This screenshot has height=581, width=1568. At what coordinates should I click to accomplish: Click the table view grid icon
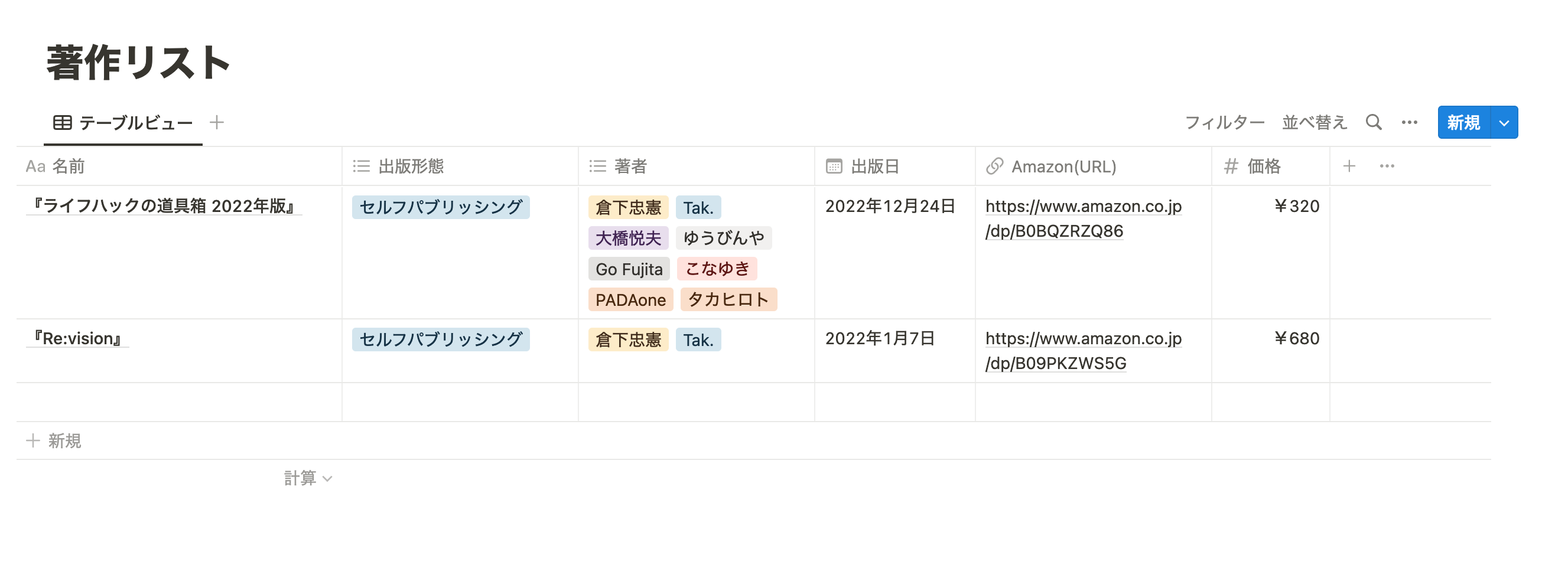click(62, 122)
